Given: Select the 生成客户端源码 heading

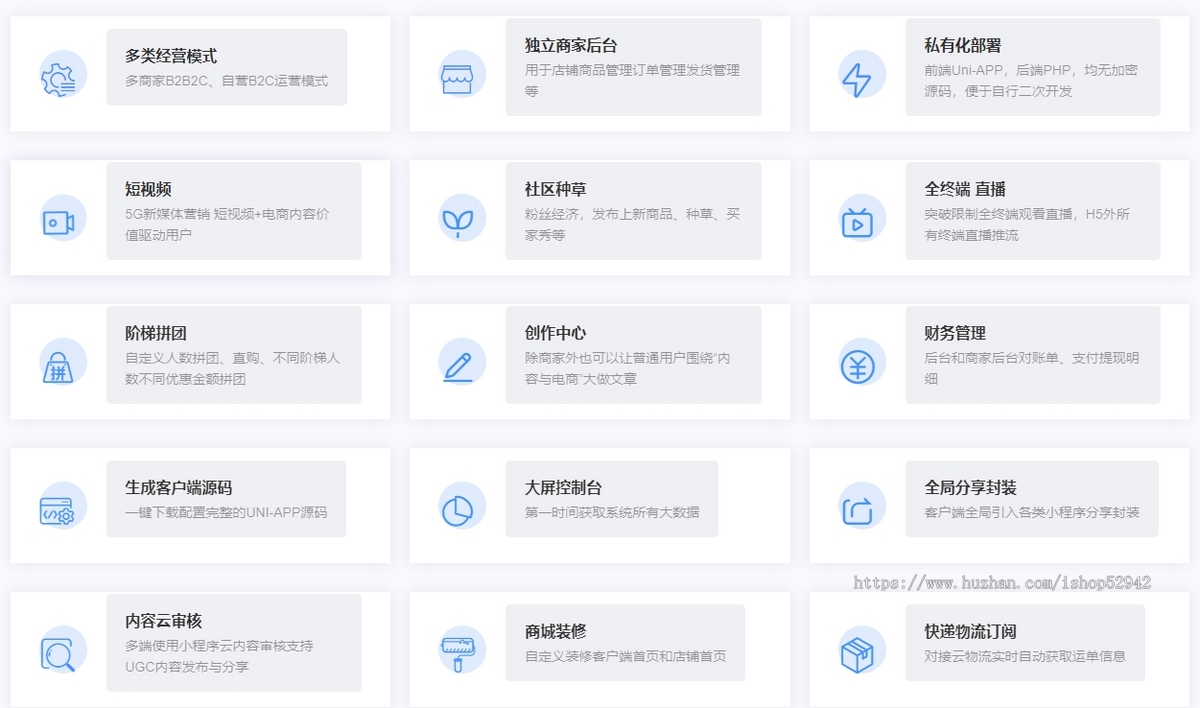Looking at the screenshot, I should [x=179, y=488].
